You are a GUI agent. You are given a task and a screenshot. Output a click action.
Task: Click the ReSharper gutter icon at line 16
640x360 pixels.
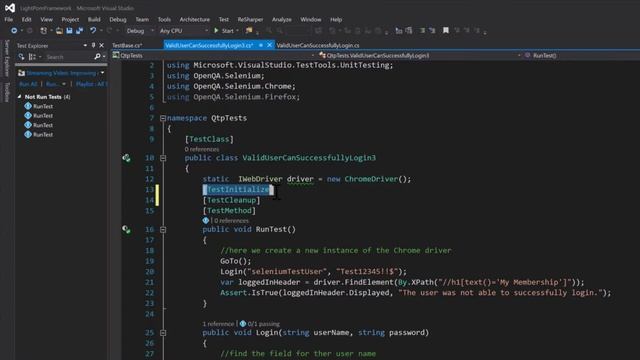click(x=127, y=230)
